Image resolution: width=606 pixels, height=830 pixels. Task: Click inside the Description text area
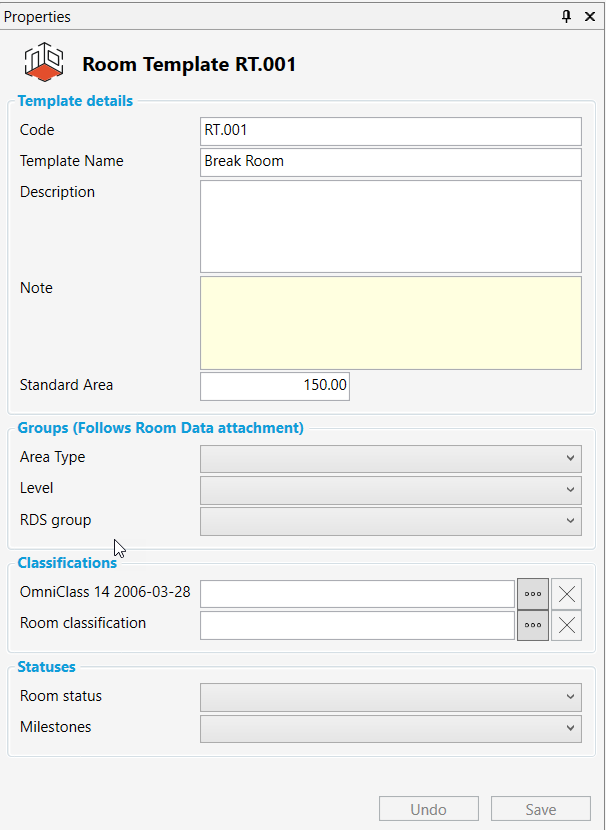390,226
